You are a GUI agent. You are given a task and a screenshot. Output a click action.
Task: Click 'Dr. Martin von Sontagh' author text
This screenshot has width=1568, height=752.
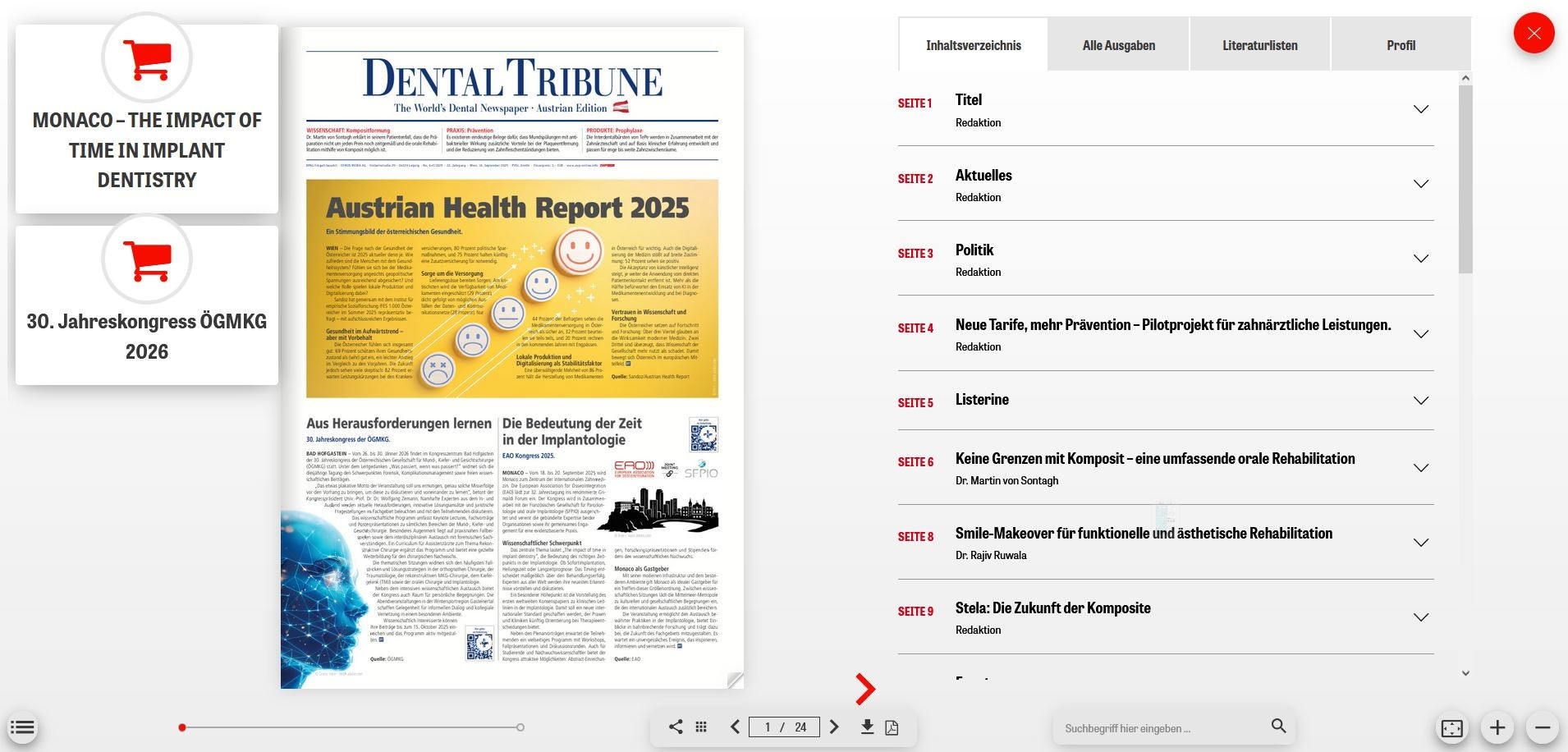coord(1006,481)
